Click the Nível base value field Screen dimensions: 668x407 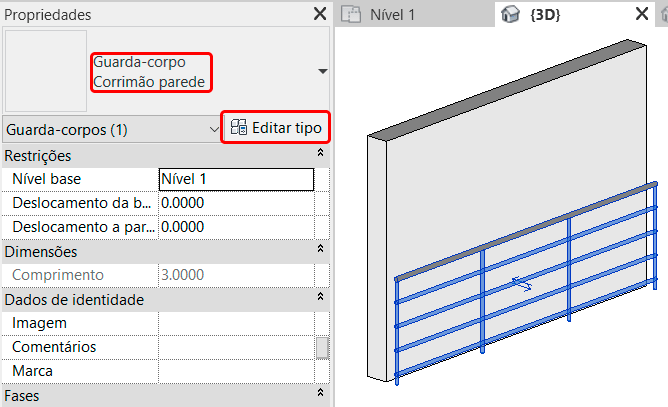[x=236, y=179]
